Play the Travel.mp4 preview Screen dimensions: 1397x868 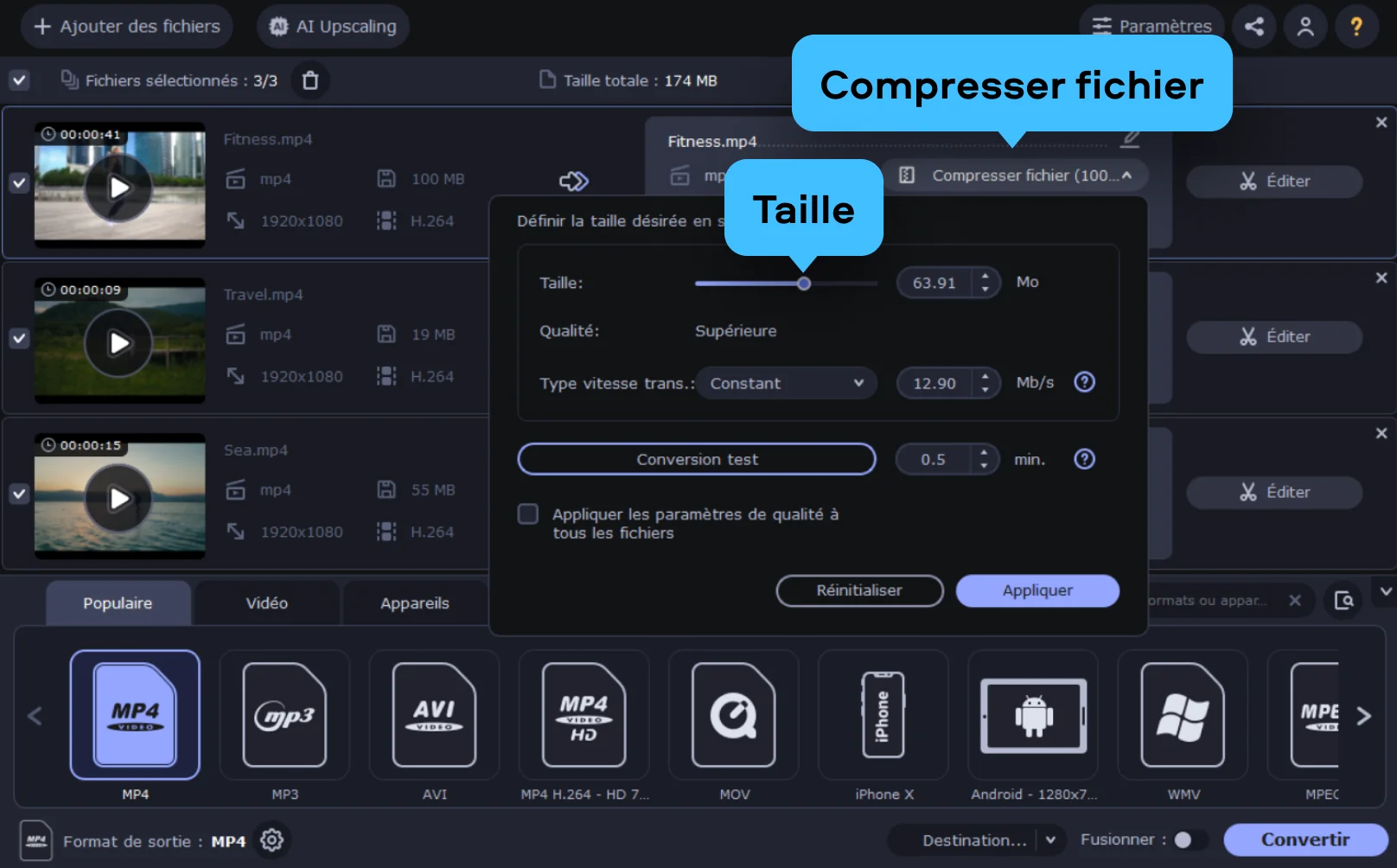(118, 343)
